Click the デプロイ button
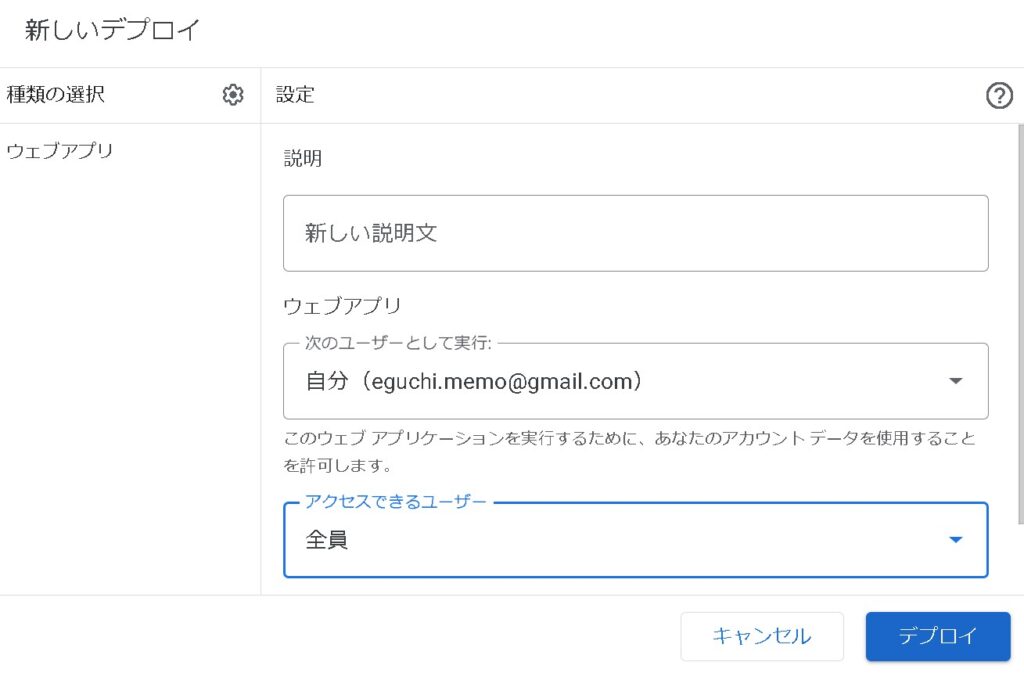 pos(937,636)
